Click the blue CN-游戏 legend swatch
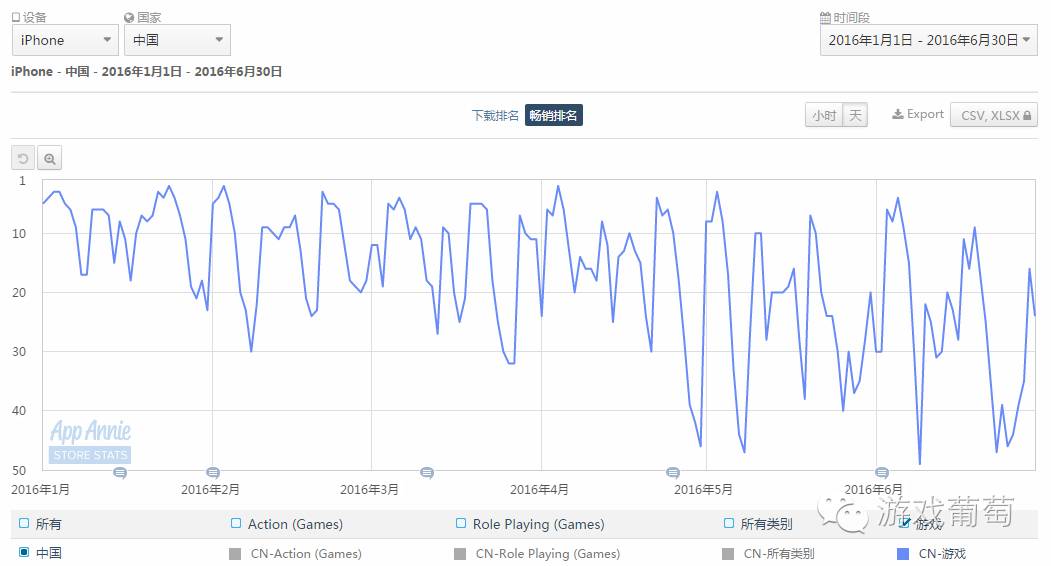Screen dimensions: 1051x566 coord(904,553)
